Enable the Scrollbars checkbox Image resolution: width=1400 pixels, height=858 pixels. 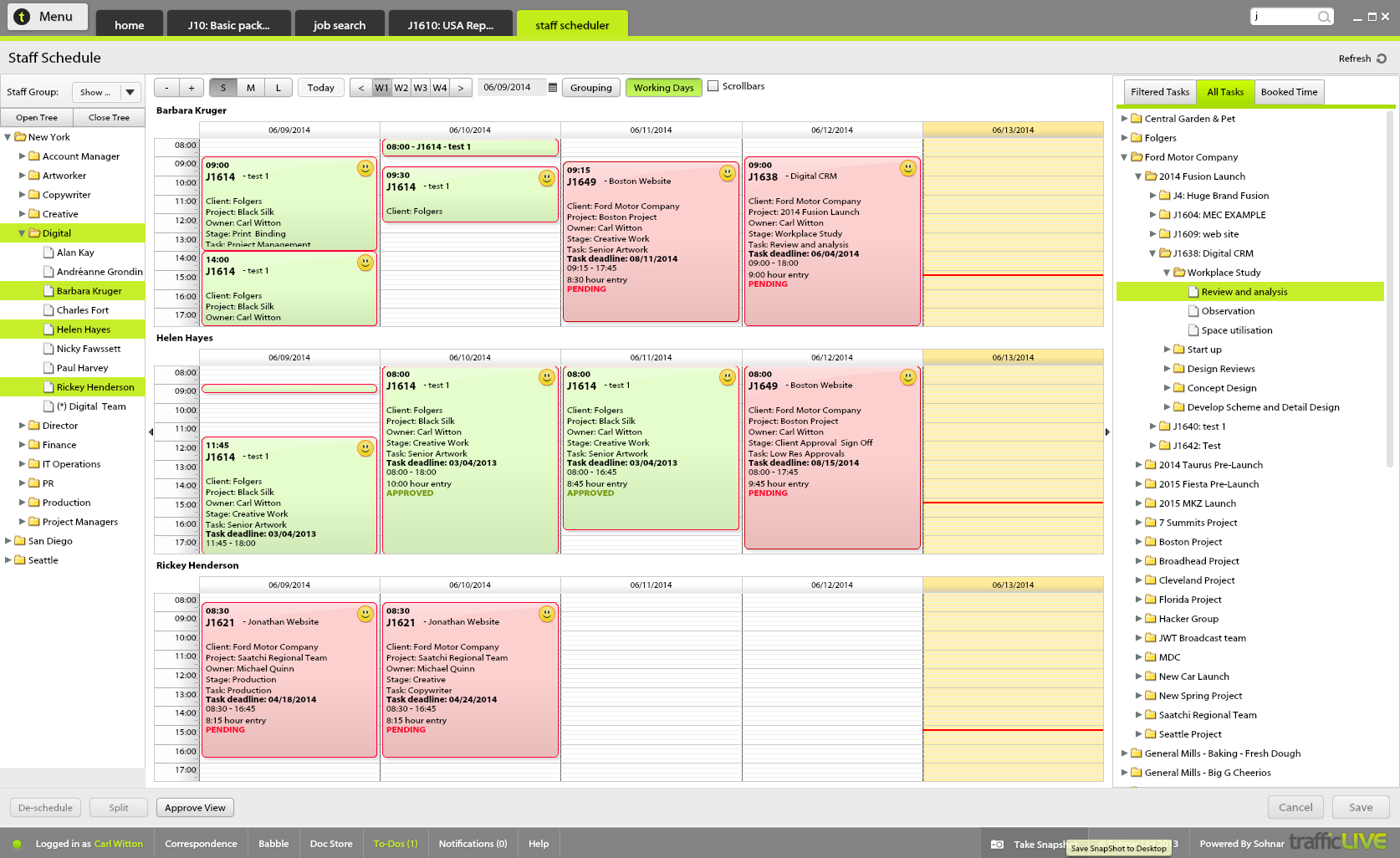pos(713,86)
